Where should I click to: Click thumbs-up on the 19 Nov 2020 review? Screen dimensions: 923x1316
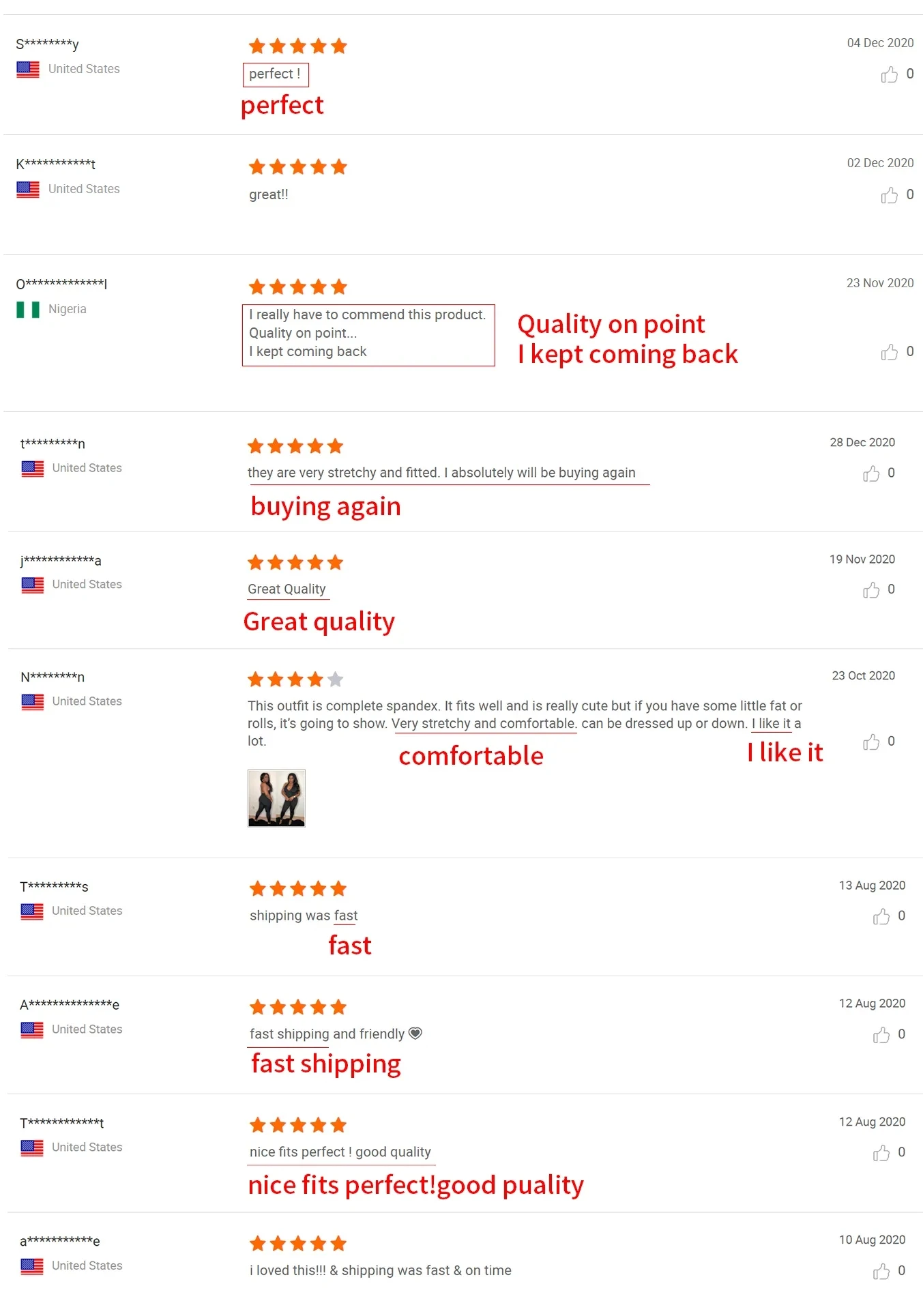point(871,590)
